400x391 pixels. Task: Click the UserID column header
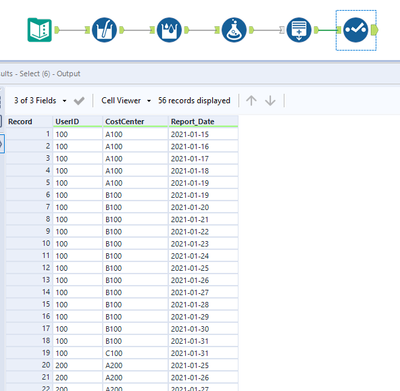tap(77, 121)
